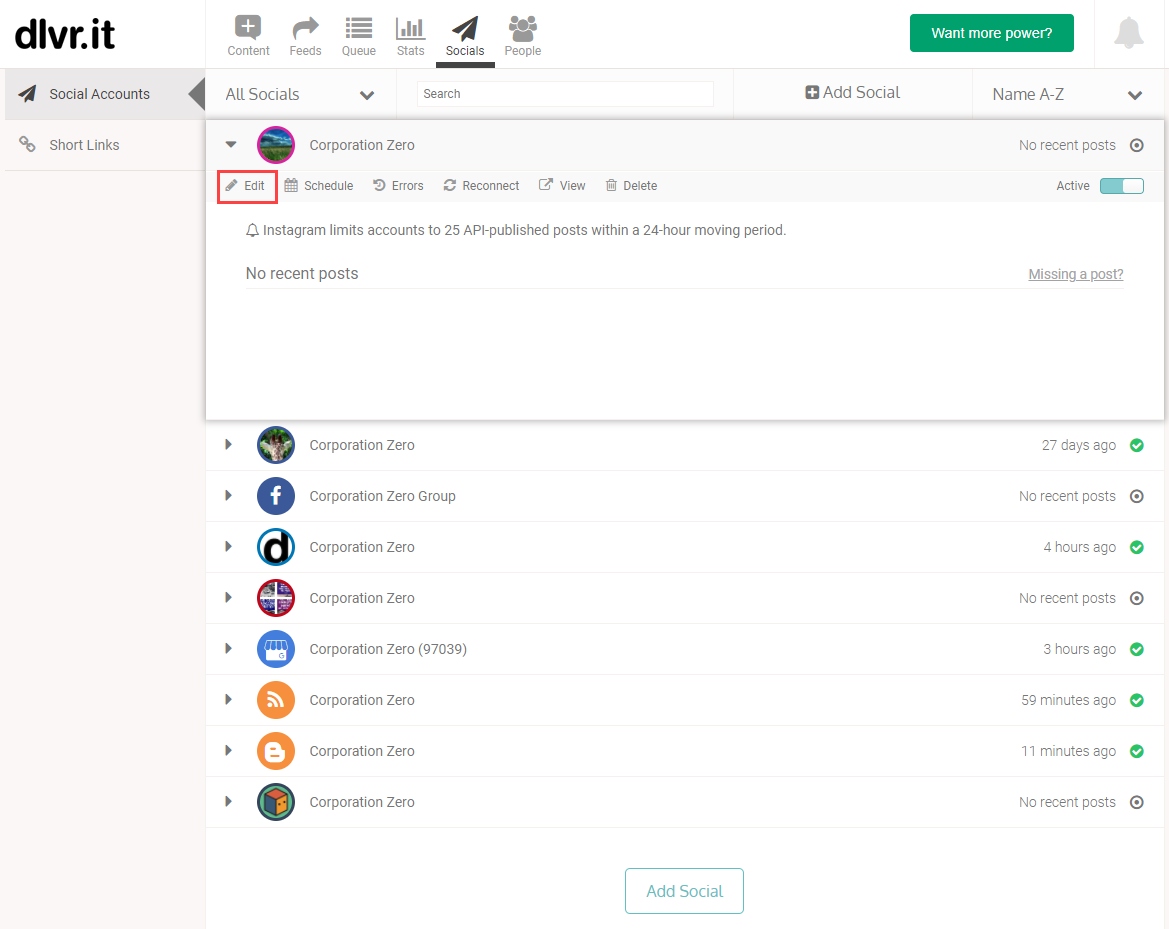Image resolution: width=1169 pixels, height=929 pixels.
Task: Click the Facebook icon for Corporation Zero Group
Action: [x=276, y=496]
